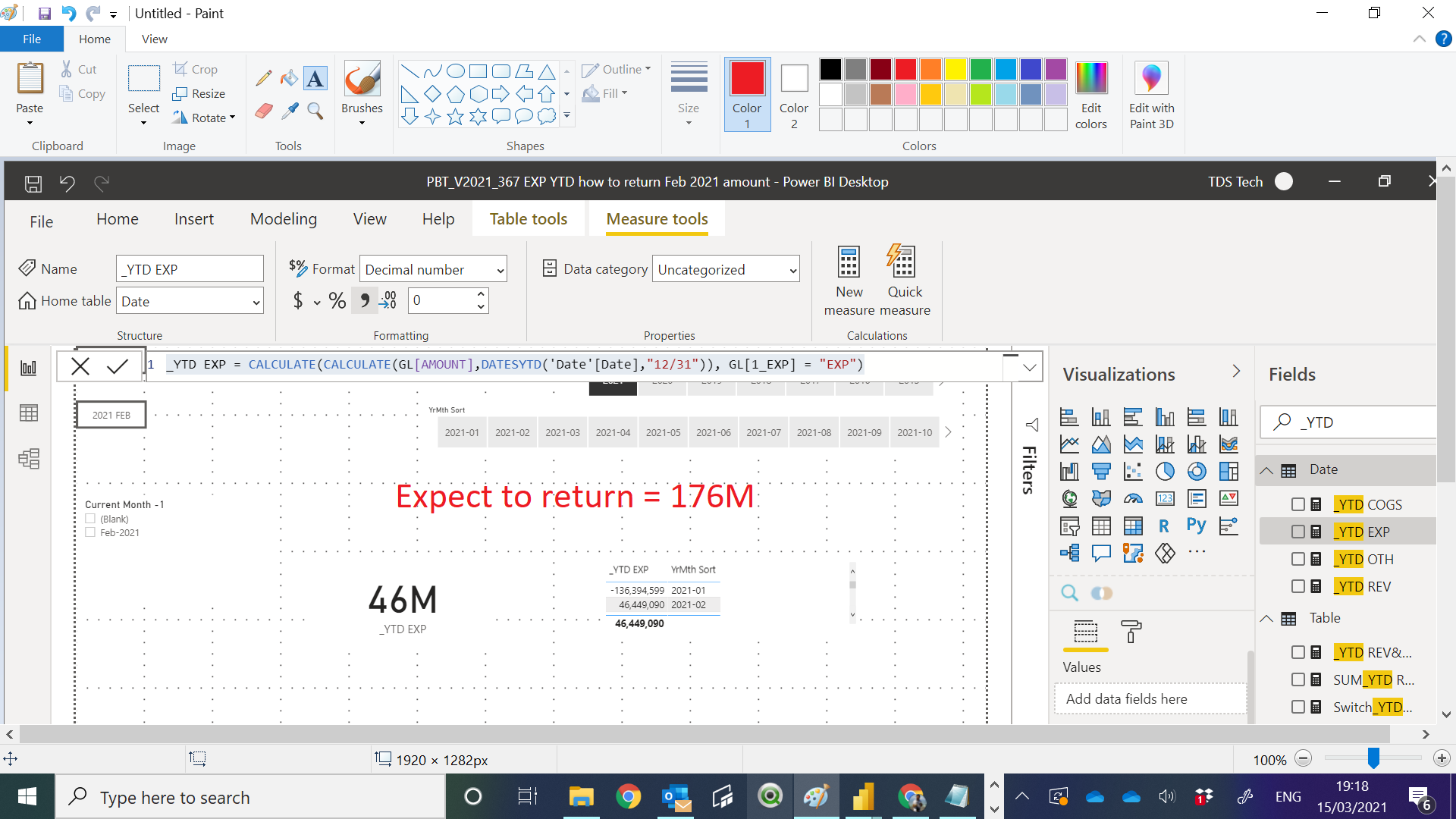1456x819 pixels.
Task: Cancel the formula with the X icon
Action: 80,366
